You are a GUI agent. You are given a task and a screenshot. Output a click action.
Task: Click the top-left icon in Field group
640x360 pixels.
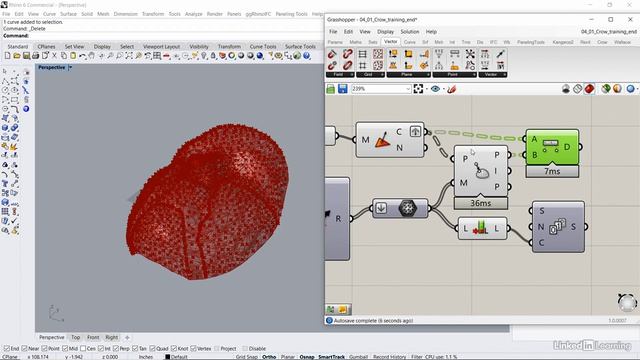332,53
